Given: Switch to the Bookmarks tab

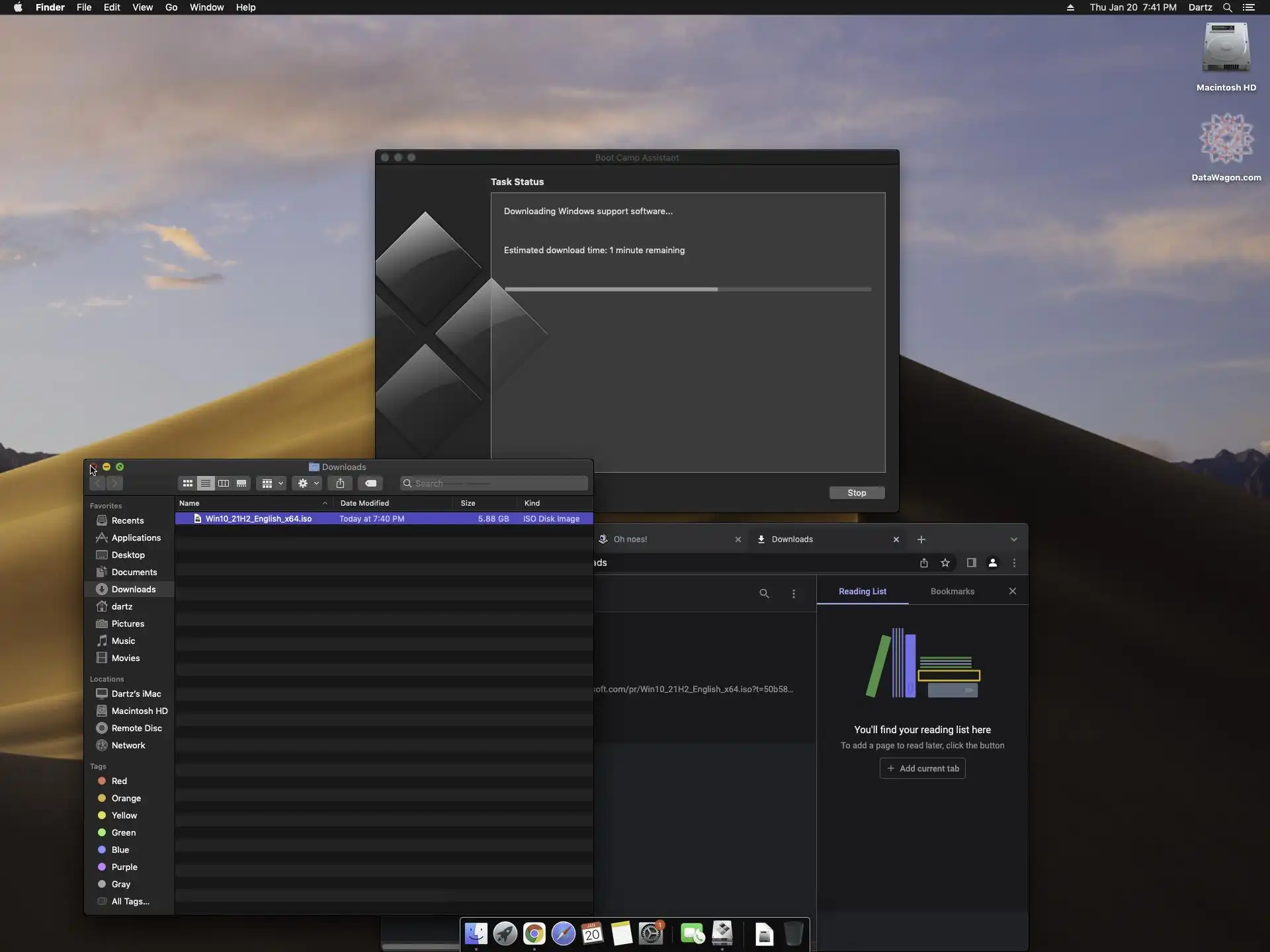Looking at the screenshot, I should coord(952,591).
